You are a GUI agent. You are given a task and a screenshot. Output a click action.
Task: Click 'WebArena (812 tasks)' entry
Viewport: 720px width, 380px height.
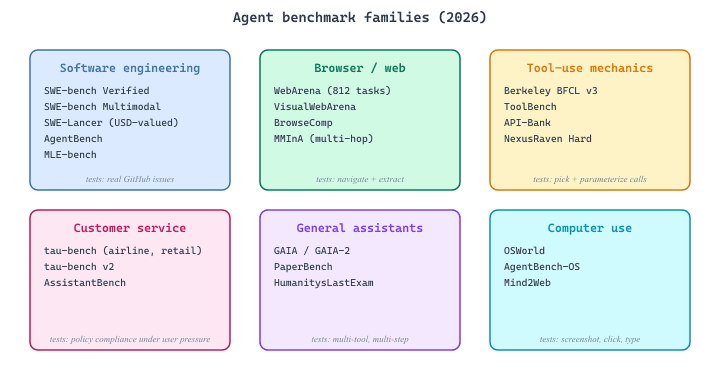(332, 90)
